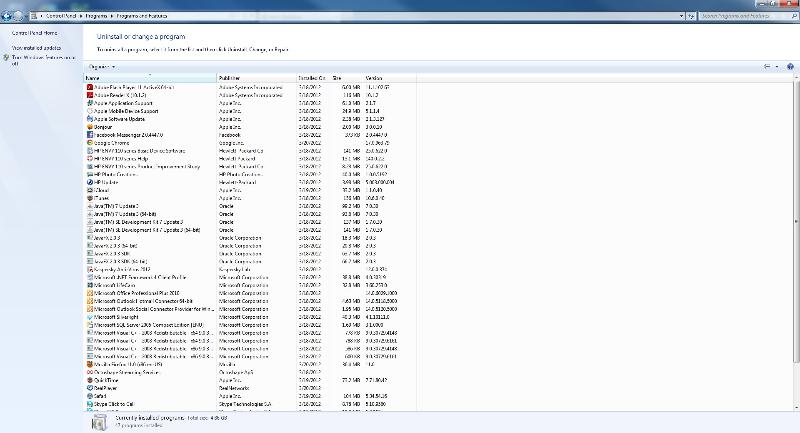The height and width of the screenshot is (433, 800).
Task: Click Skype Technologies S.A. publisher cell
Action: click(245, 404)
